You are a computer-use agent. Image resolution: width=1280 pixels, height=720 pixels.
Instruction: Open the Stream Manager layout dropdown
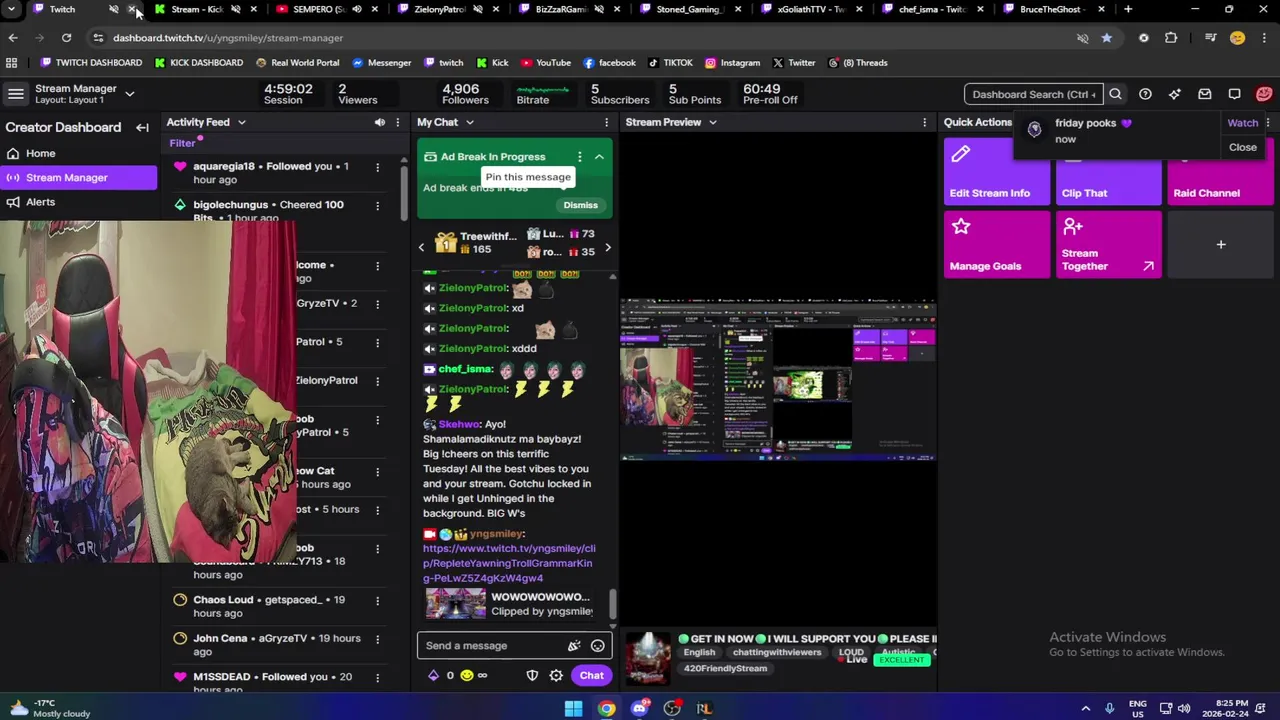[130, 94]
